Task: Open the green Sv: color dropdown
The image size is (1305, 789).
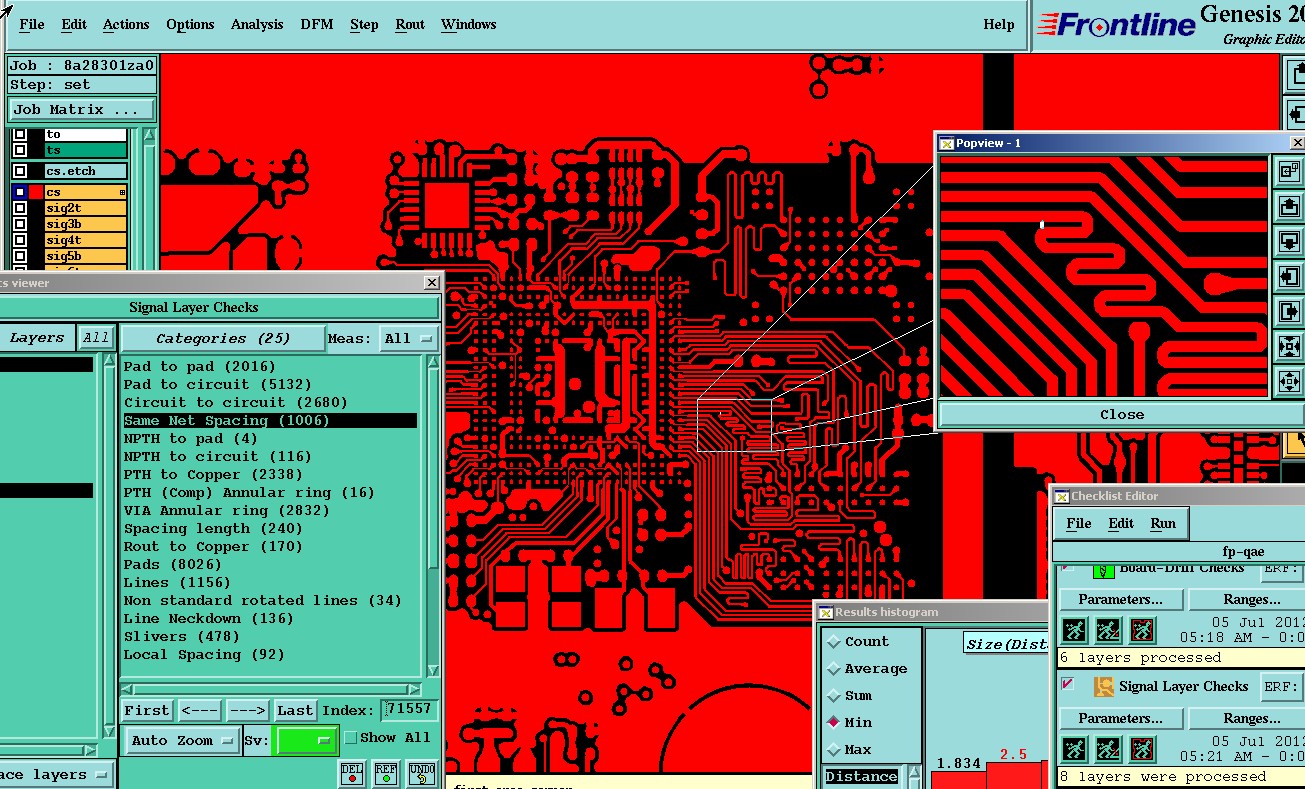Action: [x=306, y=741]
